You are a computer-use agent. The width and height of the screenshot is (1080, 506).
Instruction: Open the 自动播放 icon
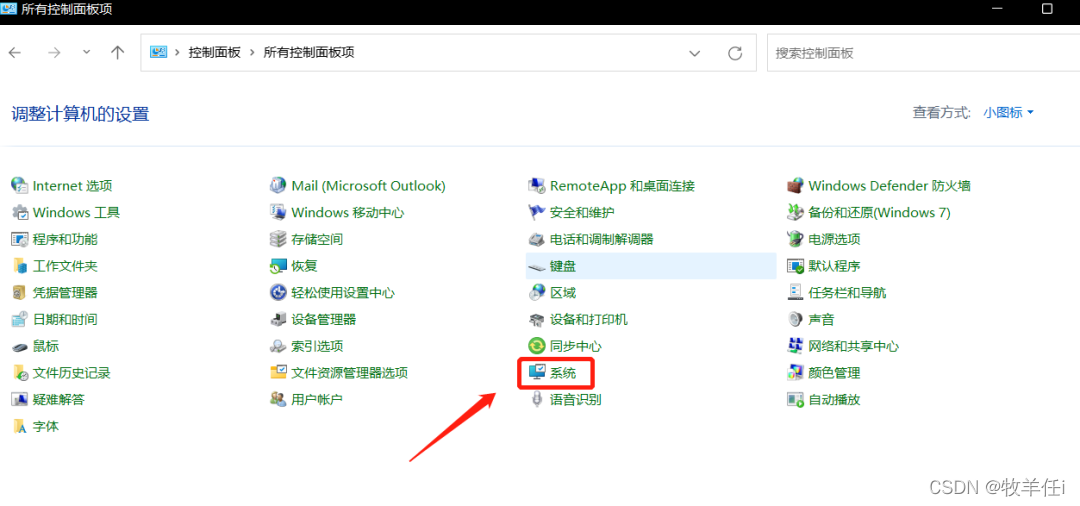796,399
